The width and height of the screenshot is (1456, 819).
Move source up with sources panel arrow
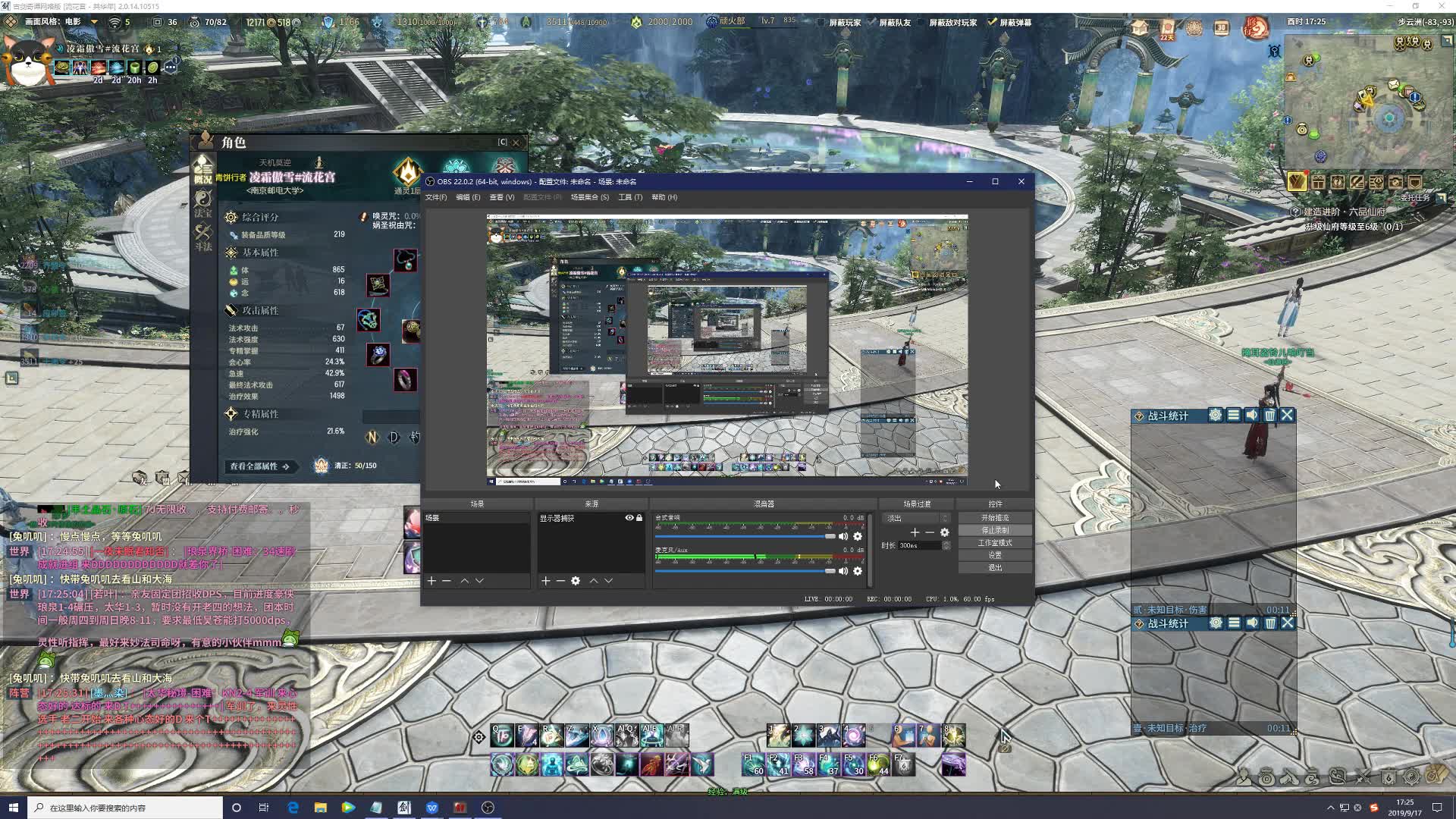pos(594,581)
